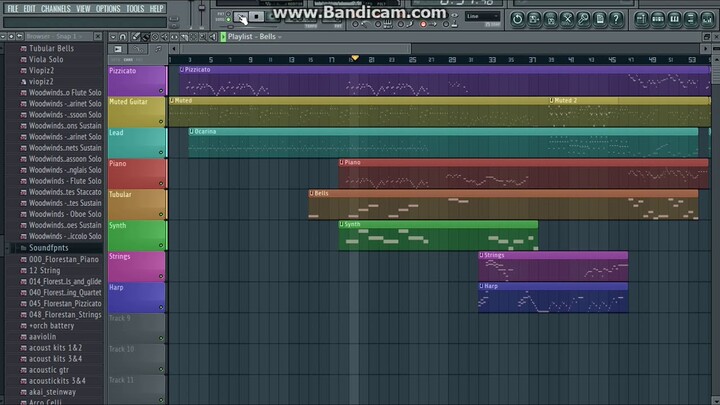Screen dimensions: 720x405
Task: Expand the Soundfonts folder in browser
Action: pos(48,247)
